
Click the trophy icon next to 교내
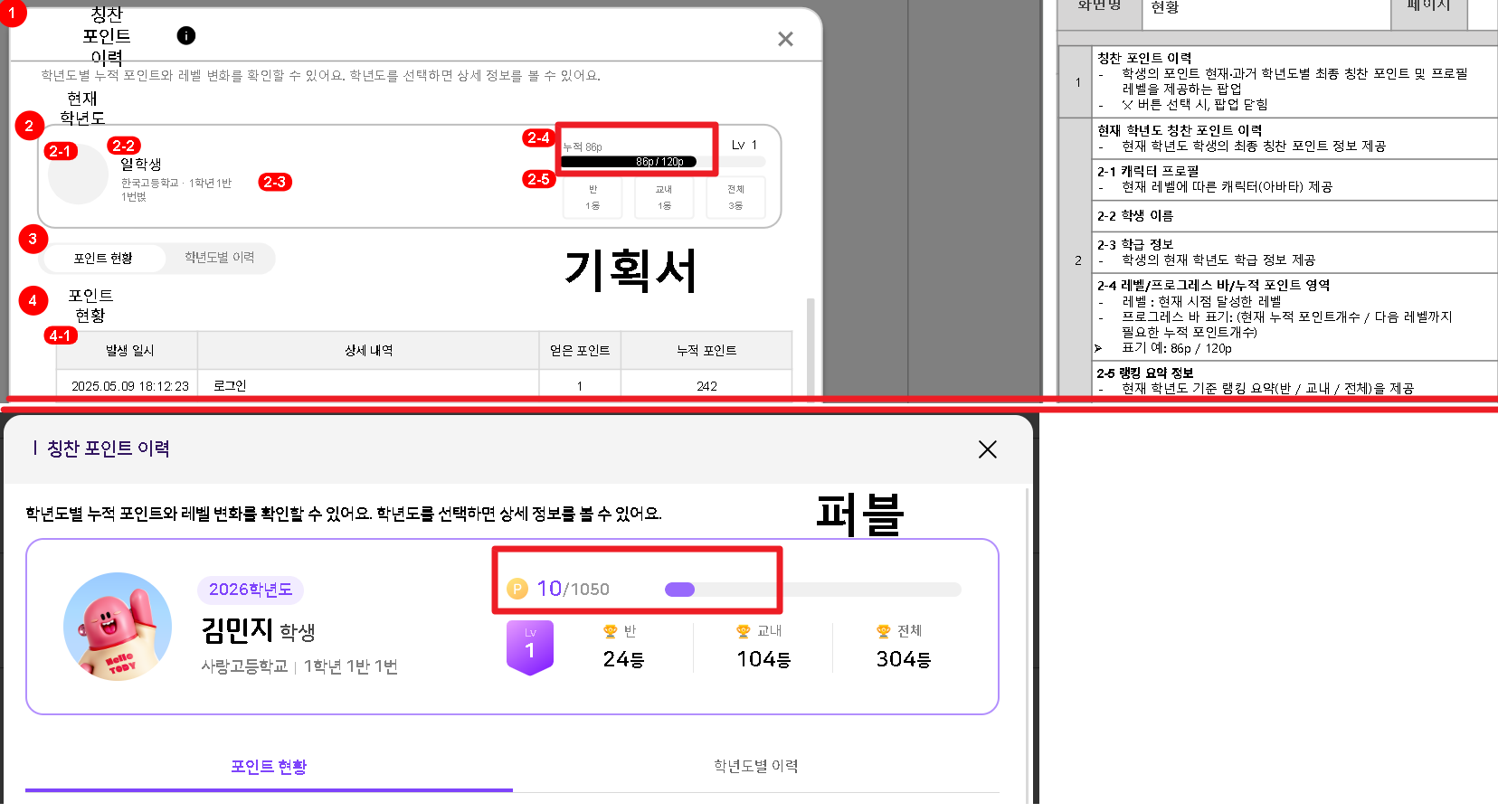[x=744, y=631]
